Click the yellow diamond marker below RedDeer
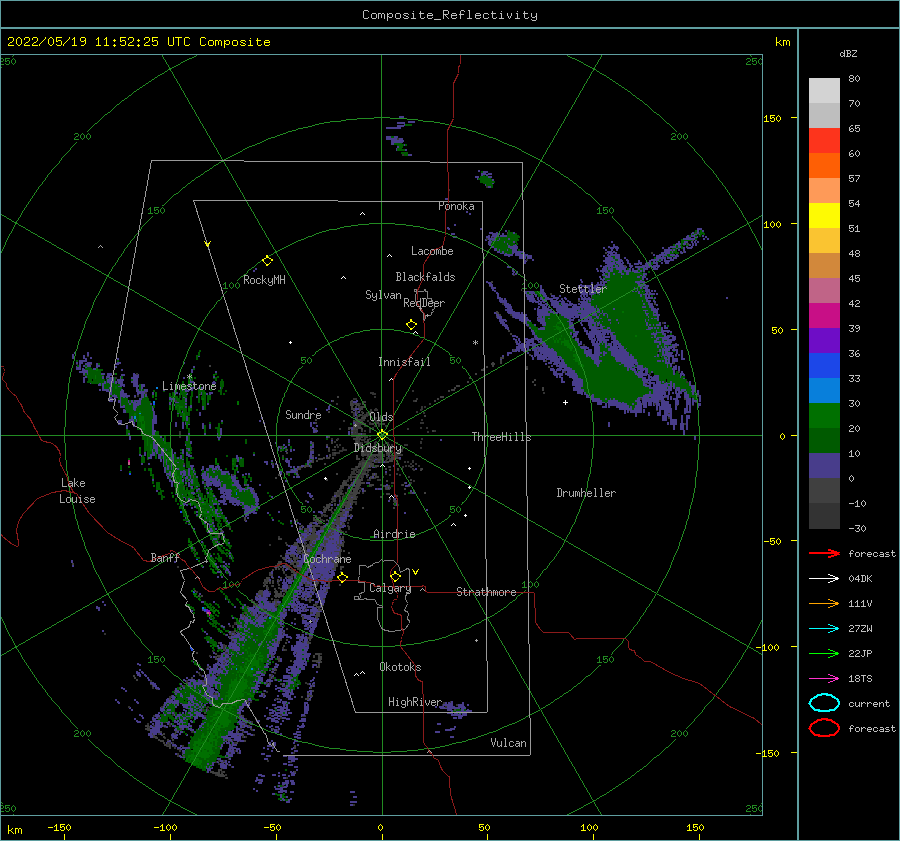 click(412, 325)
